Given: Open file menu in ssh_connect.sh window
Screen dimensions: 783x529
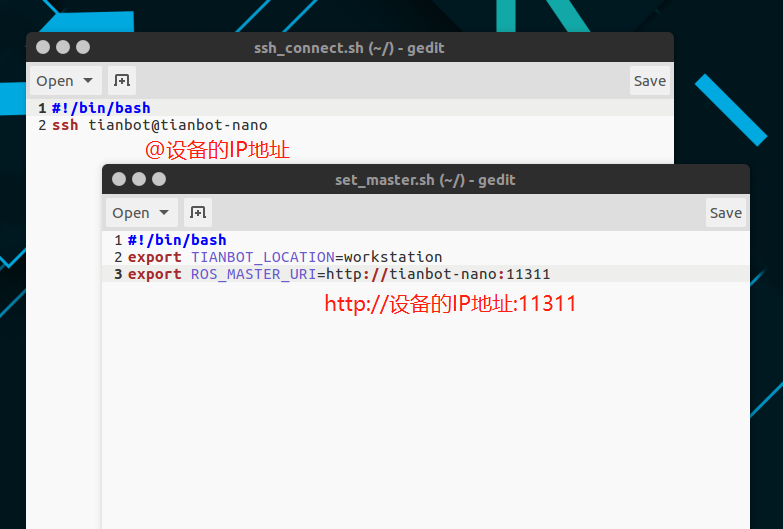Looking at the screenshot, I should tap(65, 80).
